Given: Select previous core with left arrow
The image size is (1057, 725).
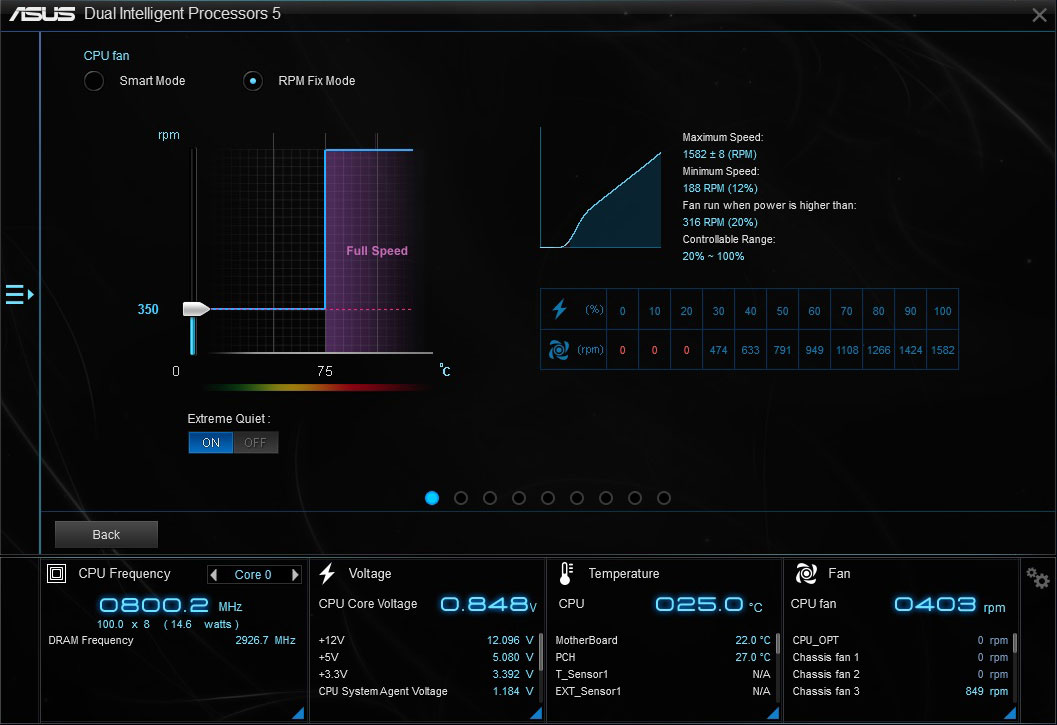Looking at the screenshot, I should click(214, 575).
